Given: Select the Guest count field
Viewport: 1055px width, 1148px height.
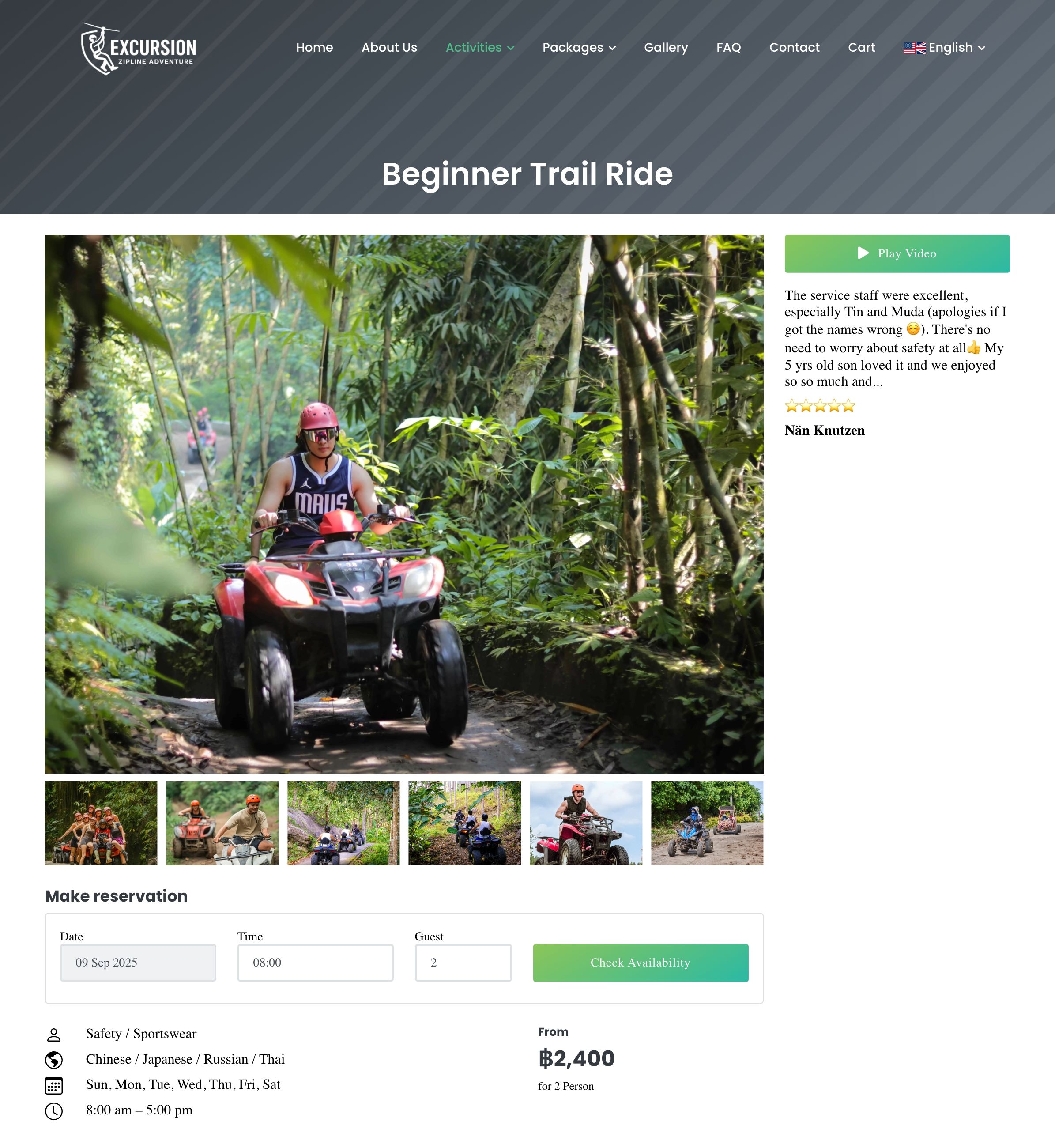Looking at the screenshot, I should 463,963.
